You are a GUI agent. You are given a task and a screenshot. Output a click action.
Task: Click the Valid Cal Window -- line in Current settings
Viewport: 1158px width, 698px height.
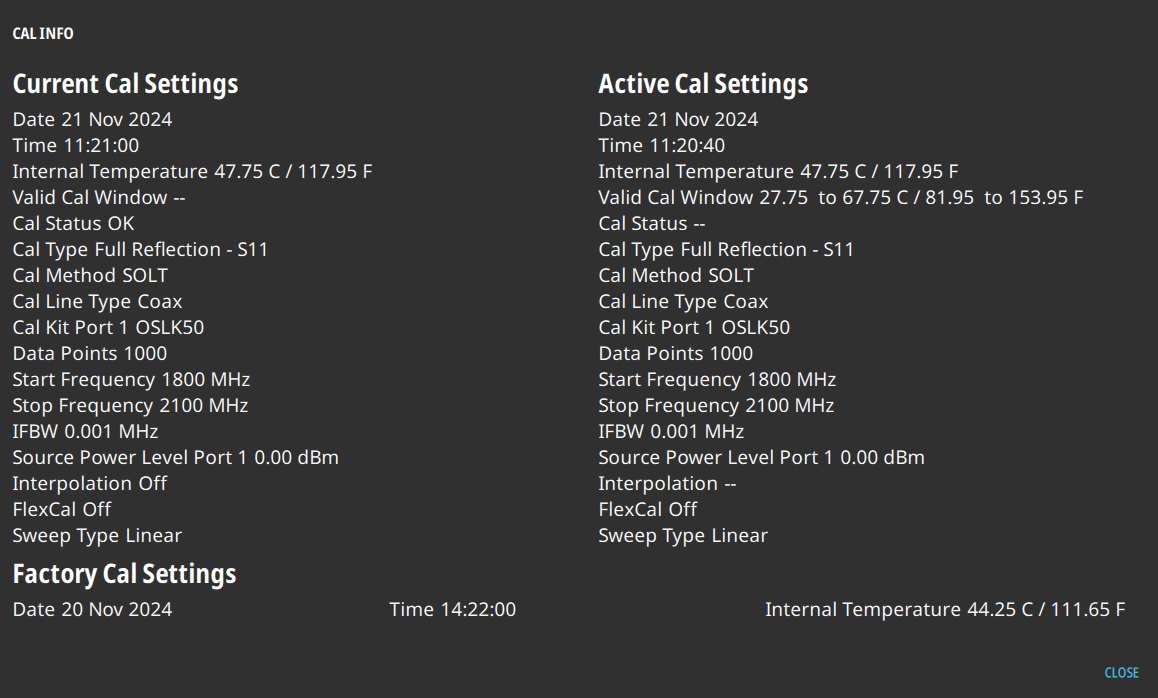[99, 197]
